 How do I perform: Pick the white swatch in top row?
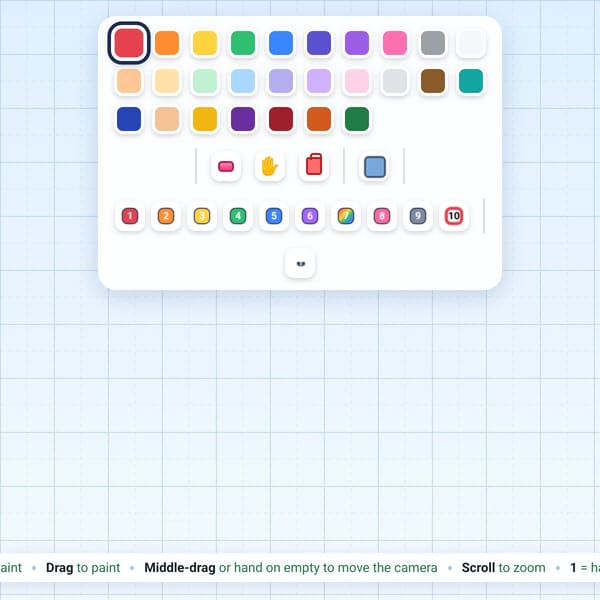point(471,43)
